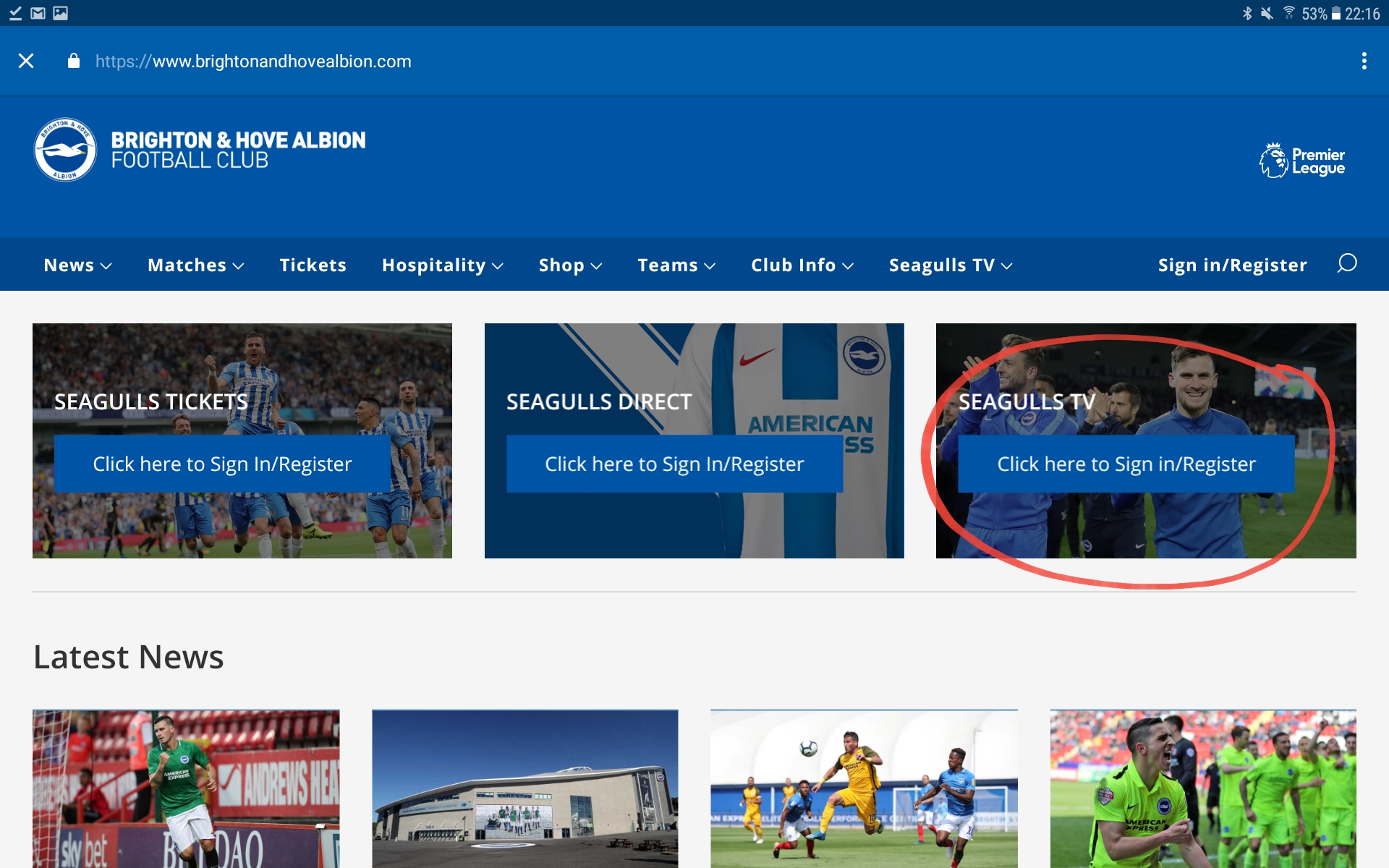
Task: Click Sign In/Register under Seagulls Tickets
Action: 222,464
